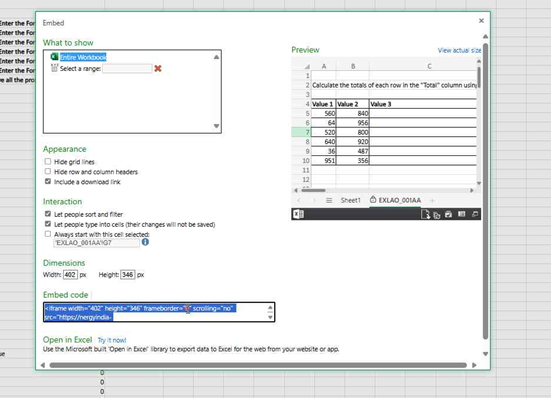Click up arrow of embed code box
This screenshot has width=551, height=398.
point(270,308)
